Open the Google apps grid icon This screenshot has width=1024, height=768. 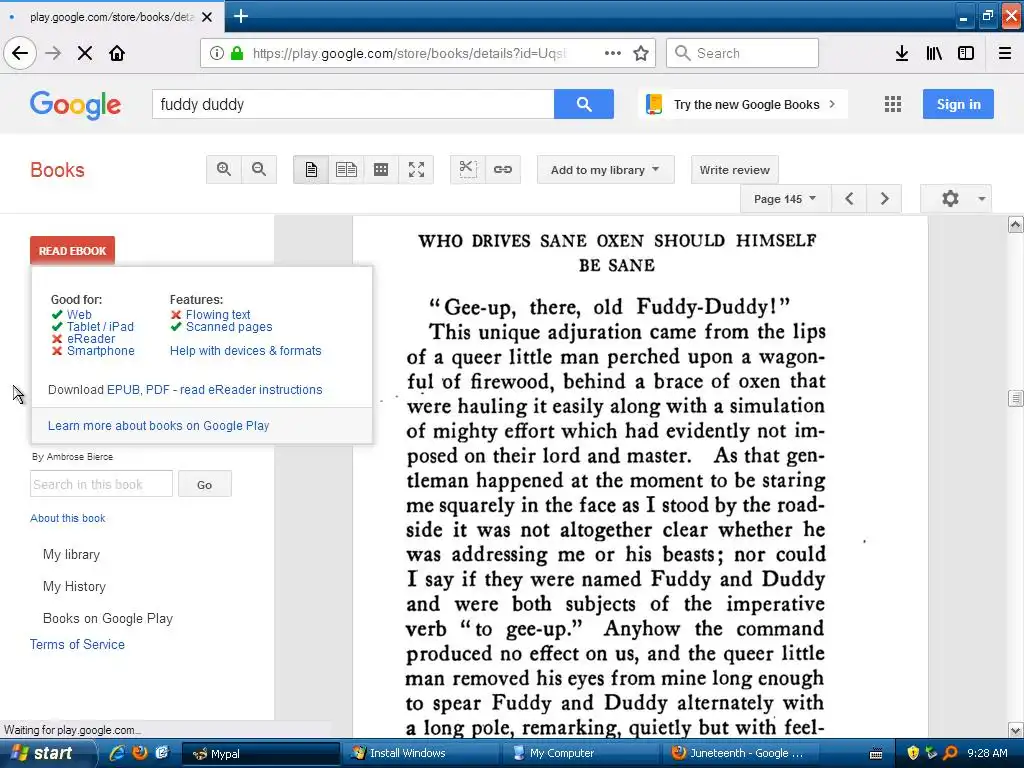pos(893,104)
